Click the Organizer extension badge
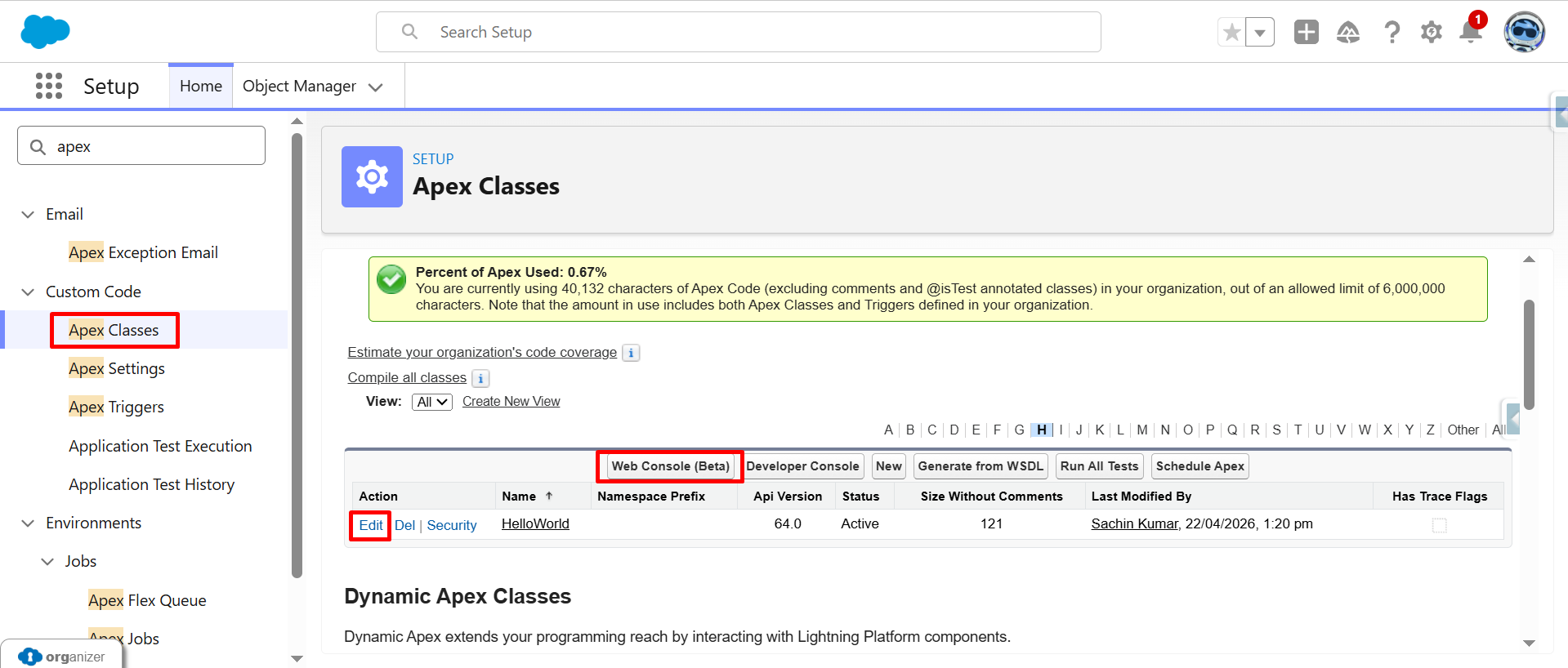This screenshot has width=1568, height=668. 62,657
